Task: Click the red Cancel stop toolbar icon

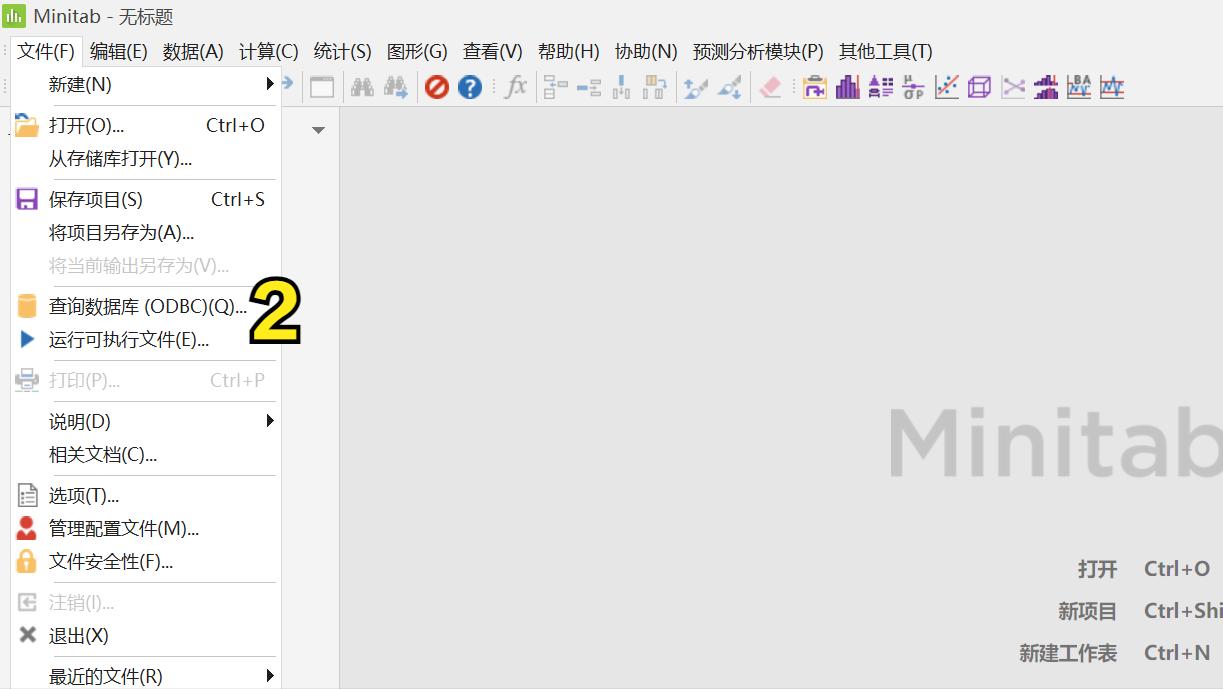Action: 437,87
